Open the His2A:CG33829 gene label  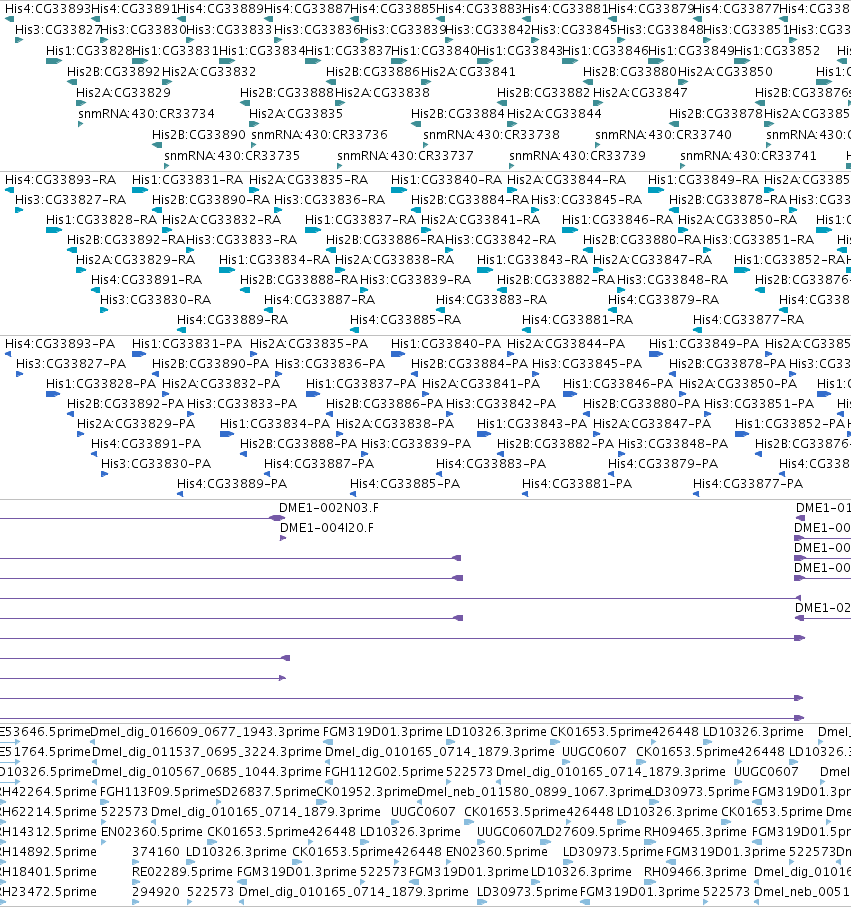pos(123,93)
